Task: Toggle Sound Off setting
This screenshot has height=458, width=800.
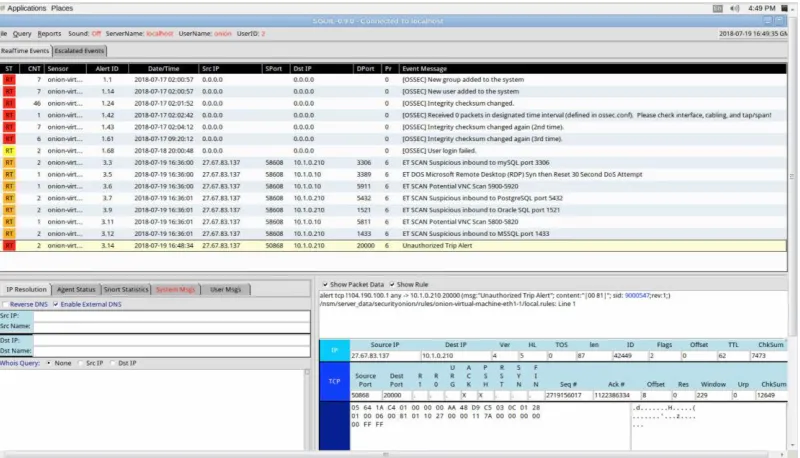Action: [96, 34]
